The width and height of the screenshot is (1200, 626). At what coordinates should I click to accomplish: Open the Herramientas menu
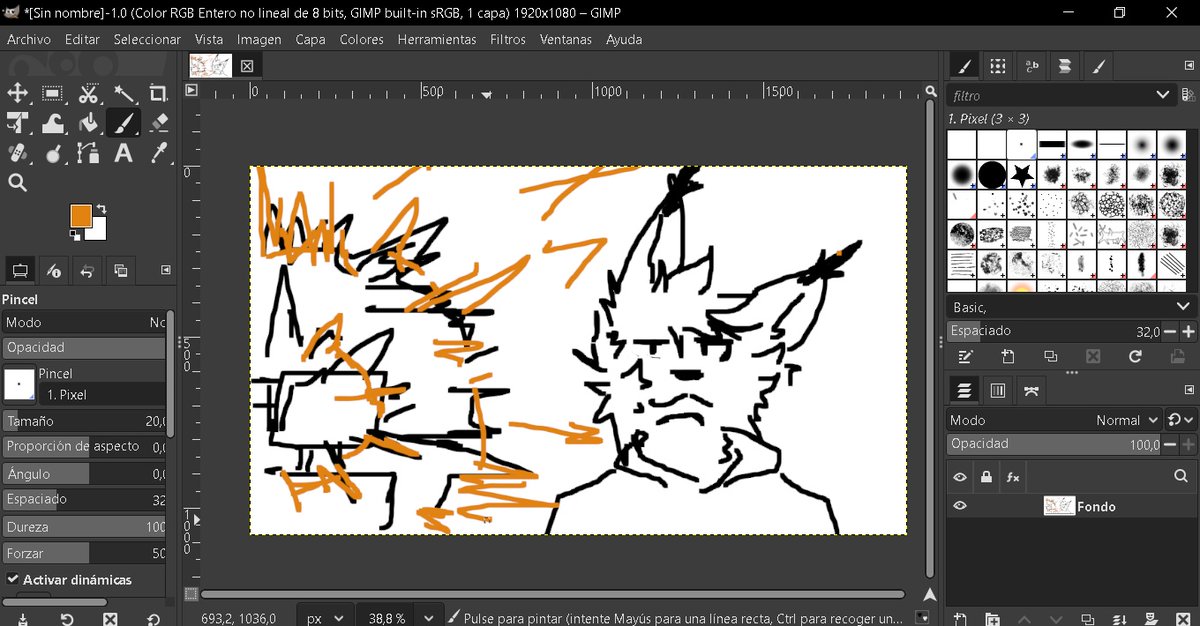pyautogui.click(x=437, y=39)
